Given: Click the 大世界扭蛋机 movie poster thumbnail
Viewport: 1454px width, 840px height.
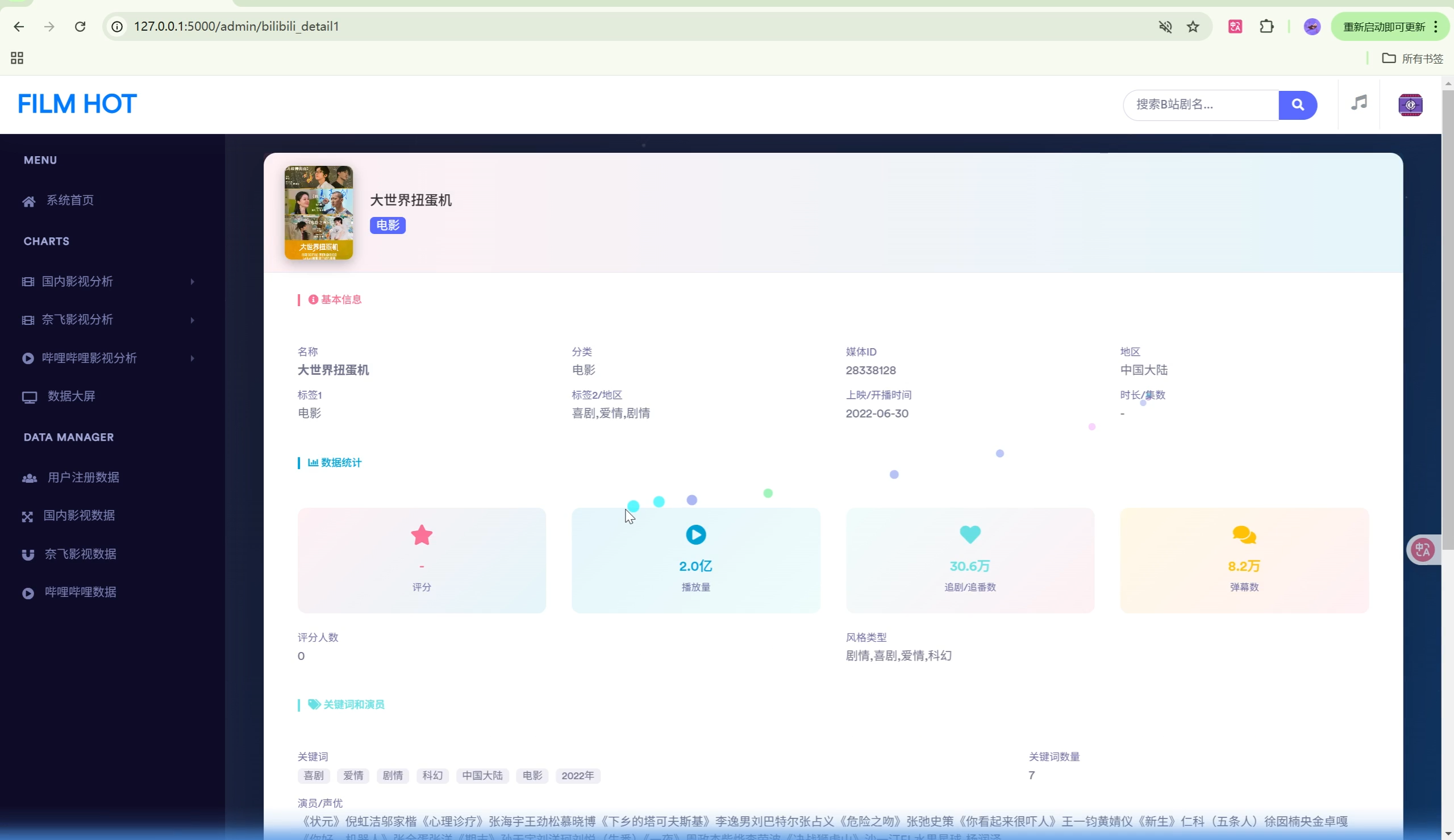Looking at the screenshot, I should pos(319,212).
